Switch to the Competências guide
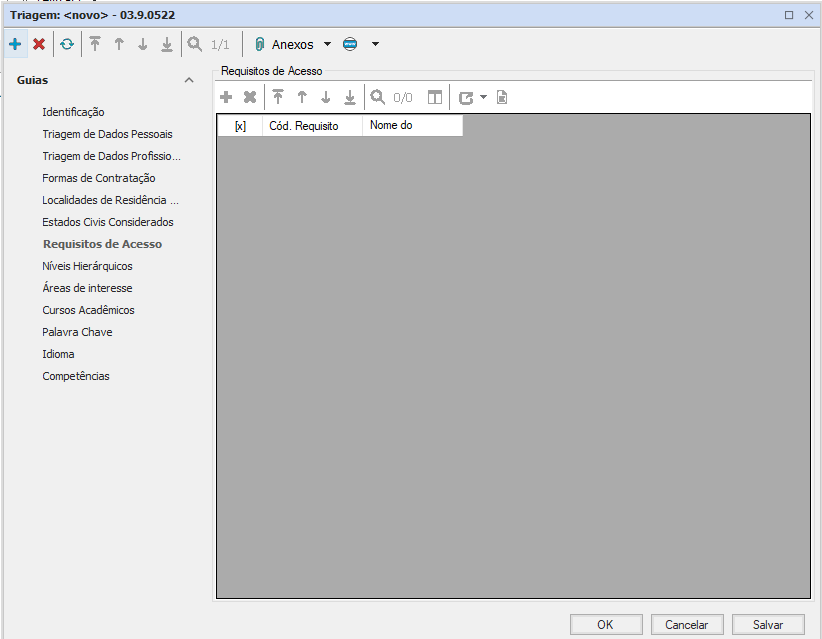This screenshot has height=639, width=822. pos(76,376)
